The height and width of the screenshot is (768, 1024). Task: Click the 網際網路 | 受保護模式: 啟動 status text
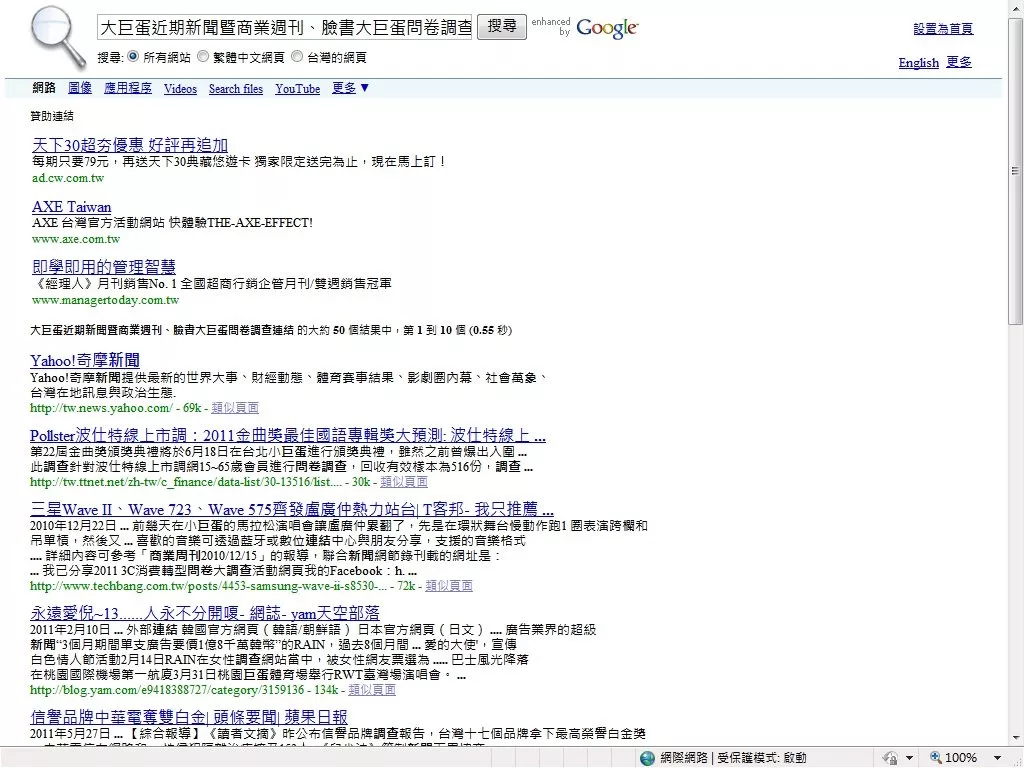click(733, 758)
